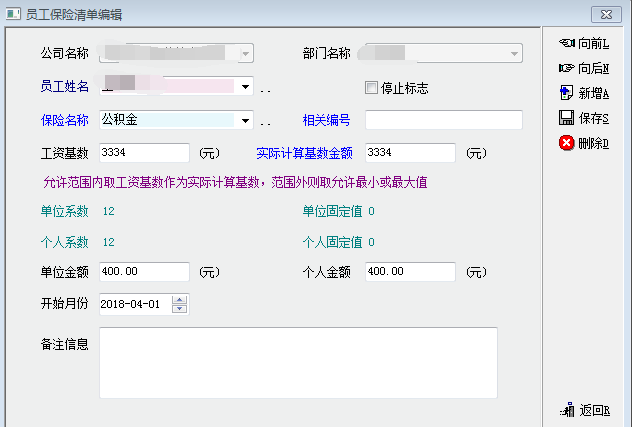Image resolution: width=632 pixels, height=427 pixels.
Task: Delete the record with 删除 button
Action: click(584, 143)
